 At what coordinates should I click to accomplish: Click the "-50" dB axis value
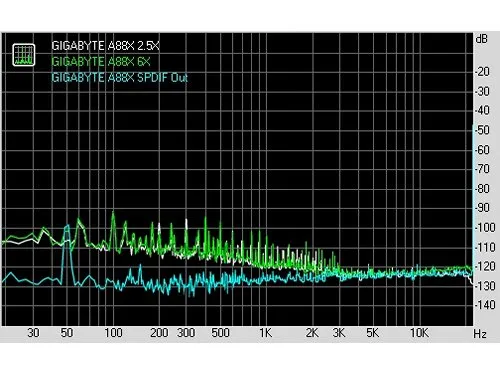click(x=482, y=130)
